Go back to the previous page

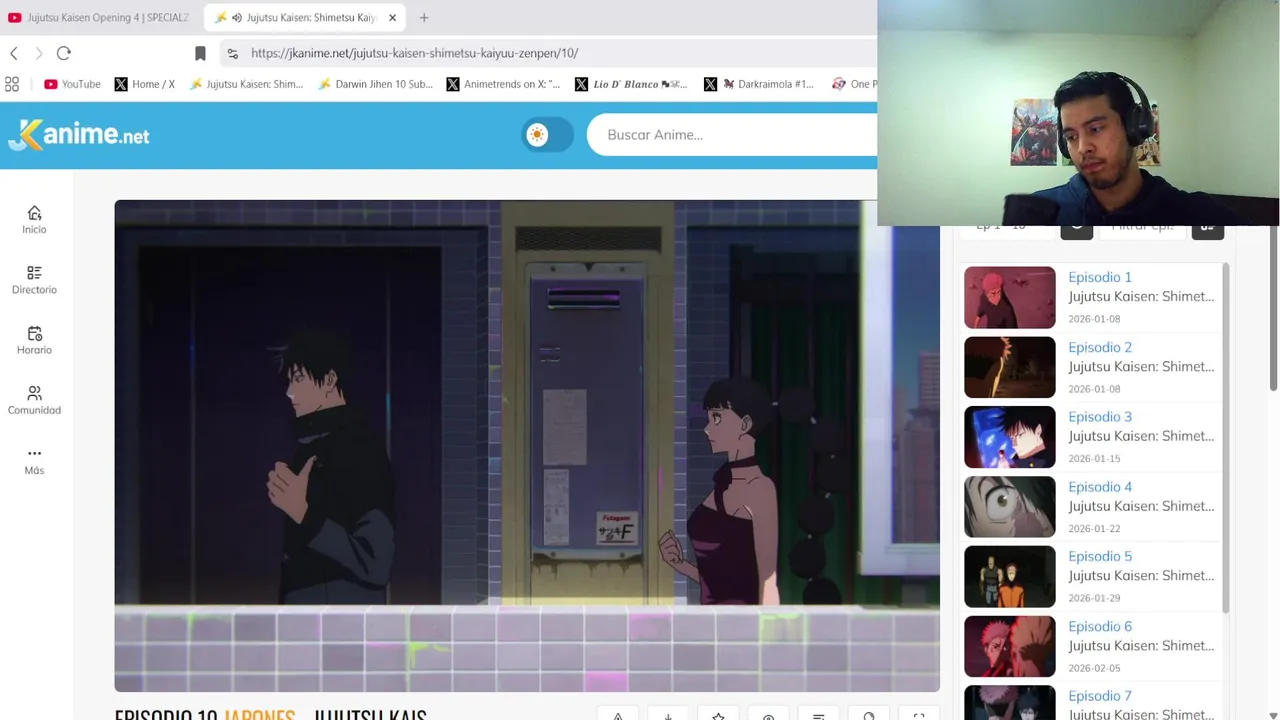pyautogui.click(x=14, y=53)
